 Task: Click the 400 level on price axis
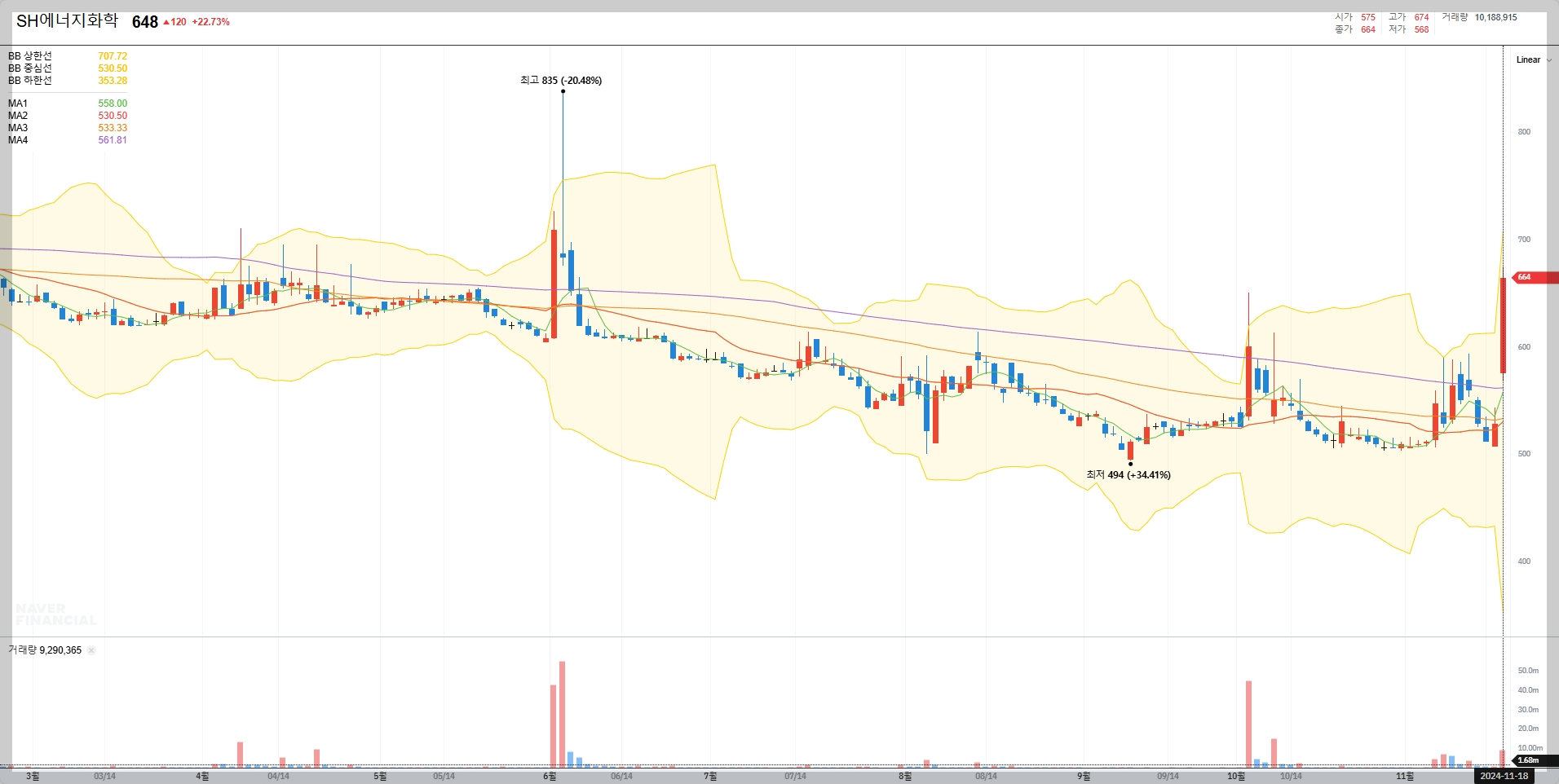(x=1524, y=562)
